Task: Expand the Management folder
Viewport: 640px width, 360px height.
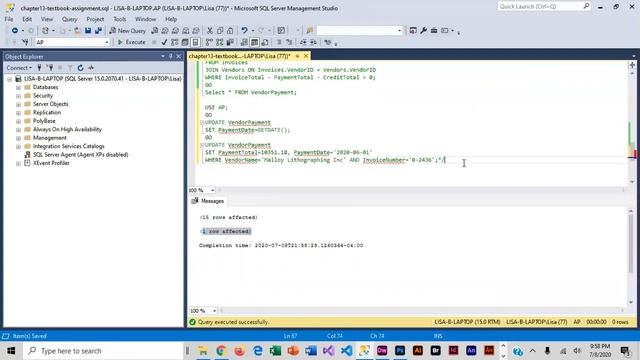Action: point(18,138)
